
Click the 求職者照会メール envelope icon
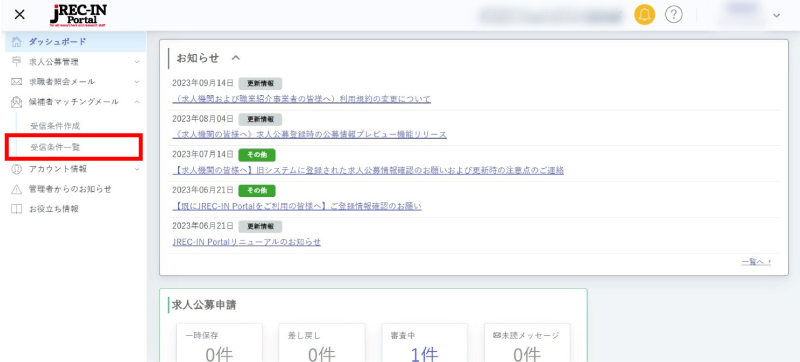tap(17, 82)
